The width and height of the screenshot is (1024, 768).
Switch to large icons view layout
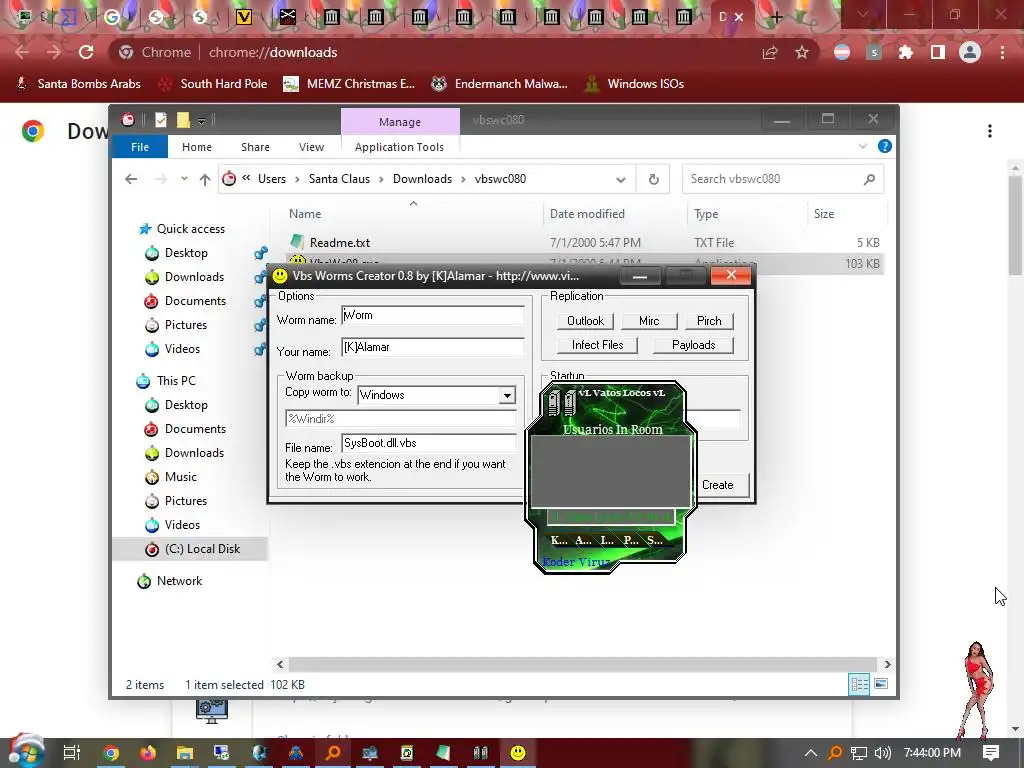(881, 684)
